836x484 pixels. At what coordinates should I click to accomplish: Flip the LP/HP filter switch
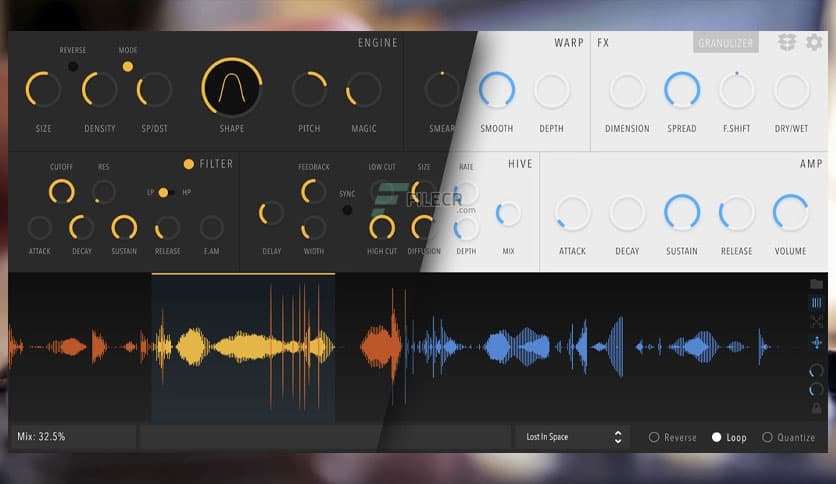[x=166, y=192]
